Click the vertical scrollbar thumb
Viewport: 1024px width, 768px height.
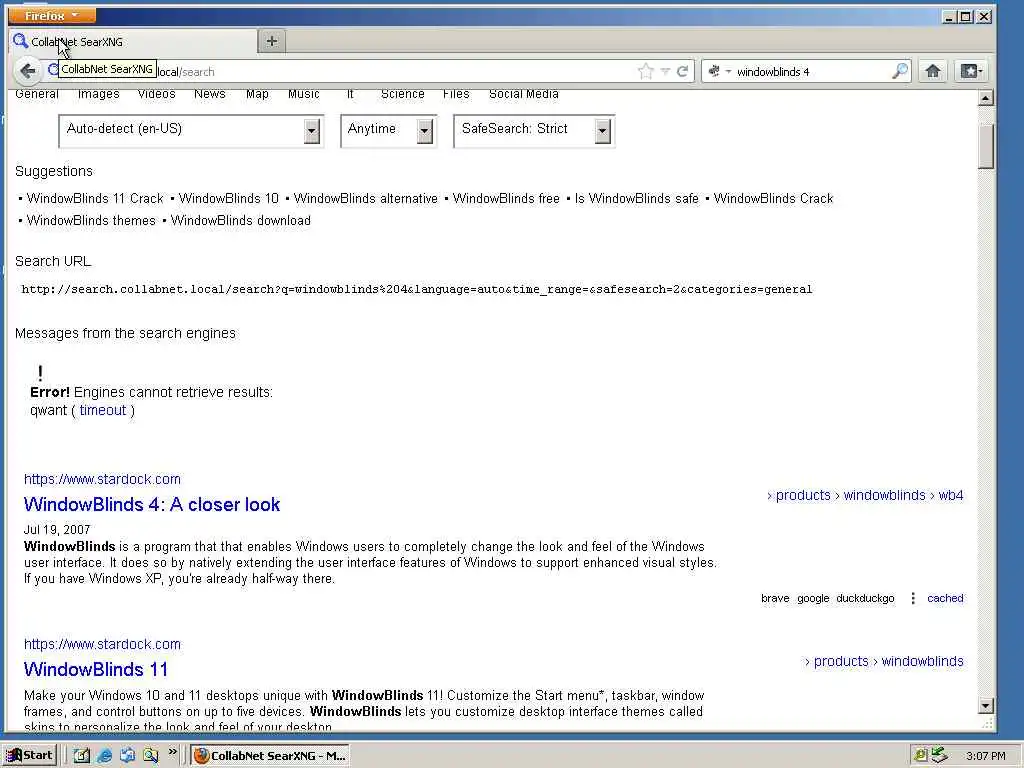985,146
